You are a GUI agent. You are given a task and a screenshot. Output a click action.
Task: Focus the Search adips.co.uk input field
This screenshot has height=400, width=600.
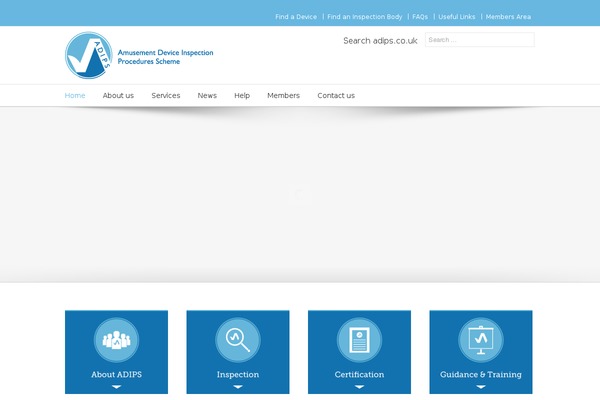point(479,40)
